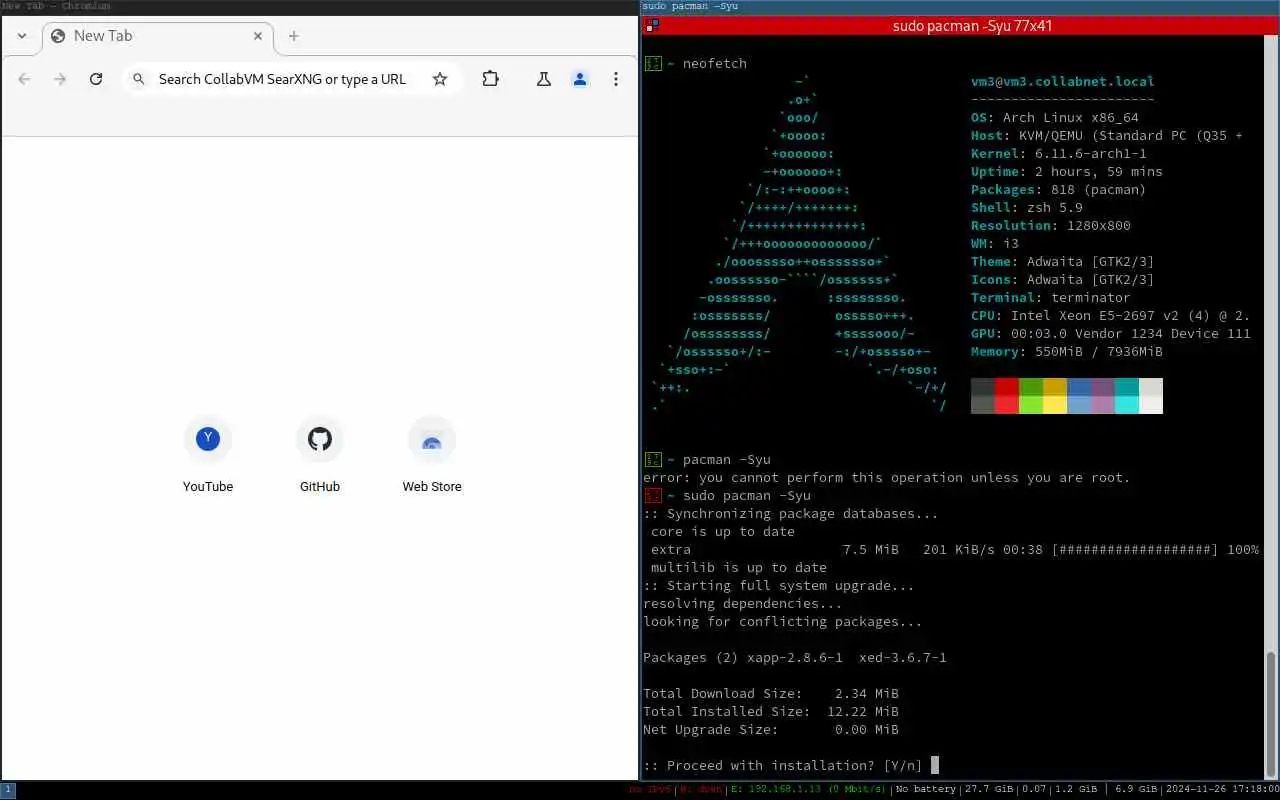This screenshot has width=1280, height=800.
Task: Click the 'Total Installed Size: 12.22 MiB' line
Action: (x=771, y=712)
